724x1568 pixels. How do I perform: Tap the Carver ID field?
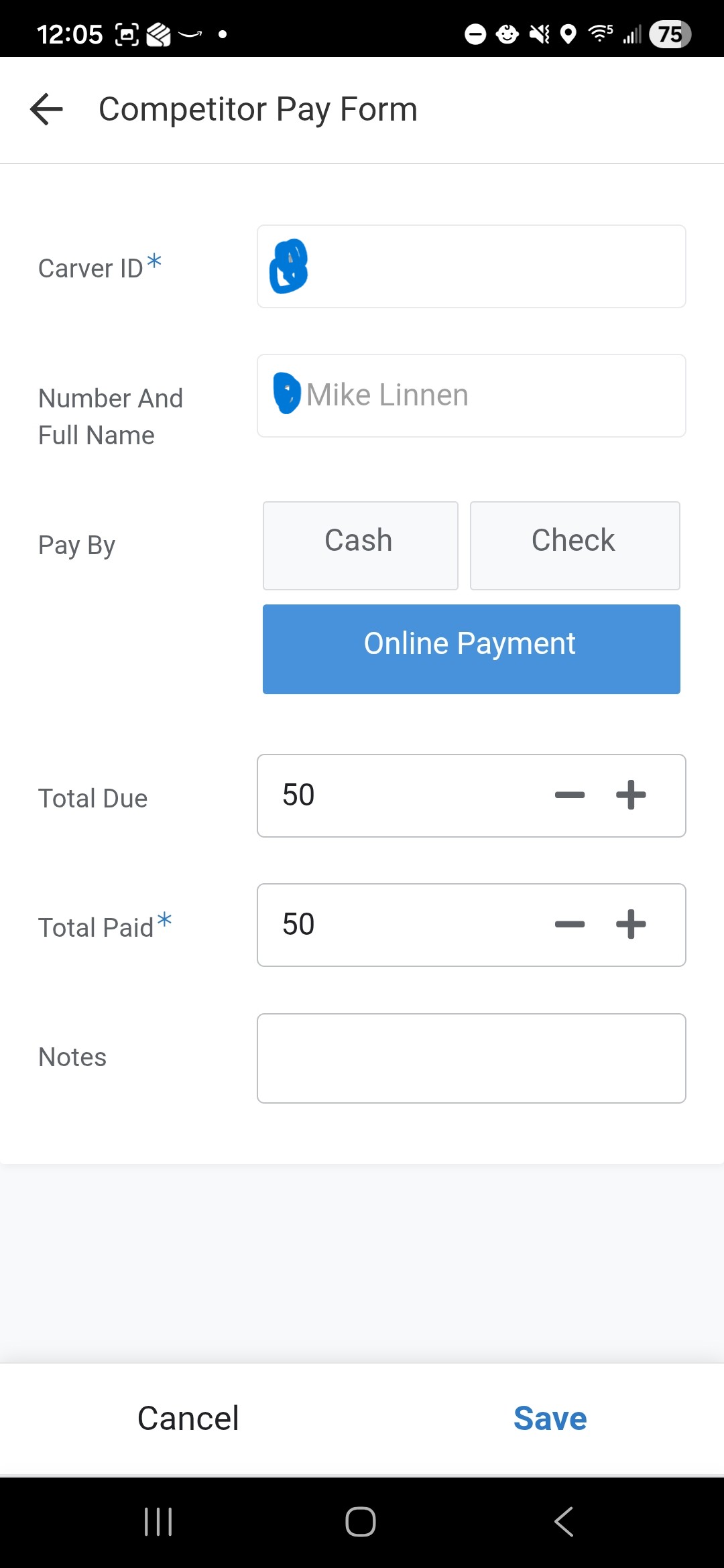point(471,266)
